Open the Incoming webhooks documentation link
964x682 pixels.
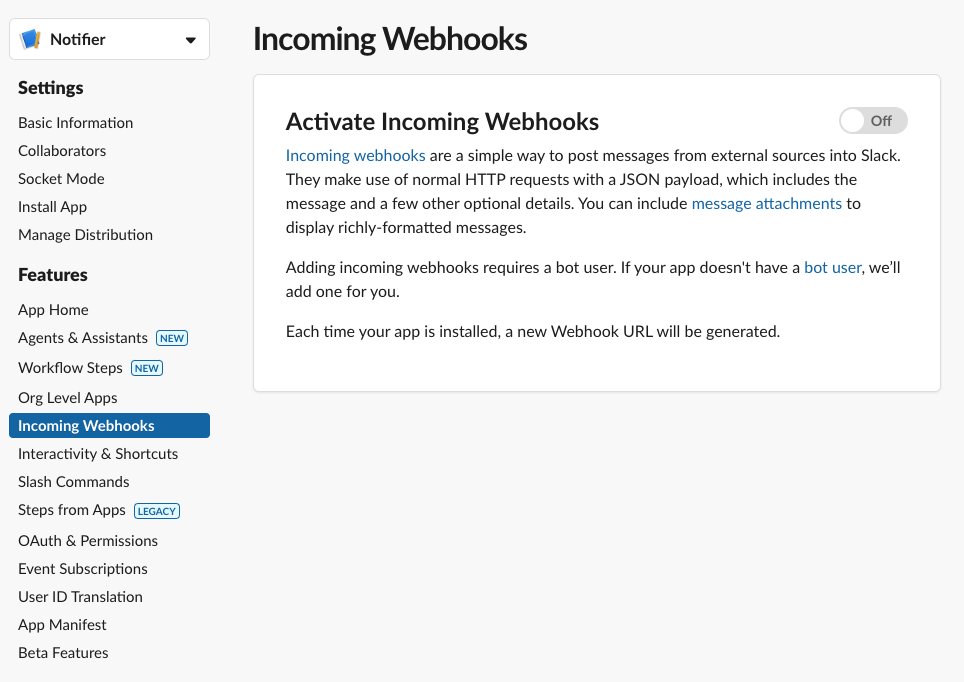(x=355, y=155)
